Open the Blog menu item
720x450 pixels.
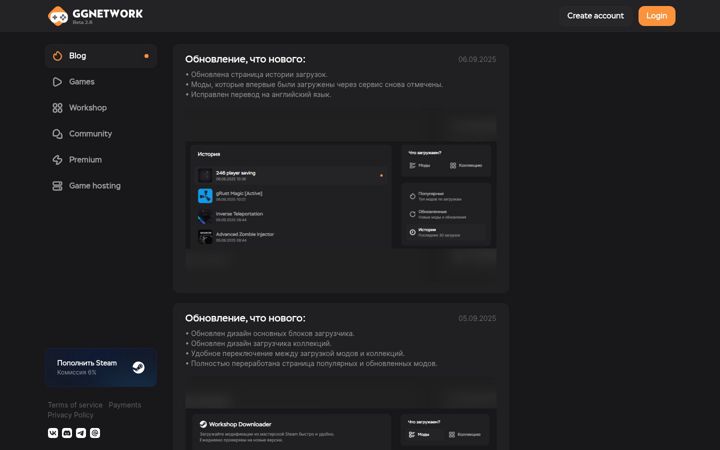tap(101, 56)
